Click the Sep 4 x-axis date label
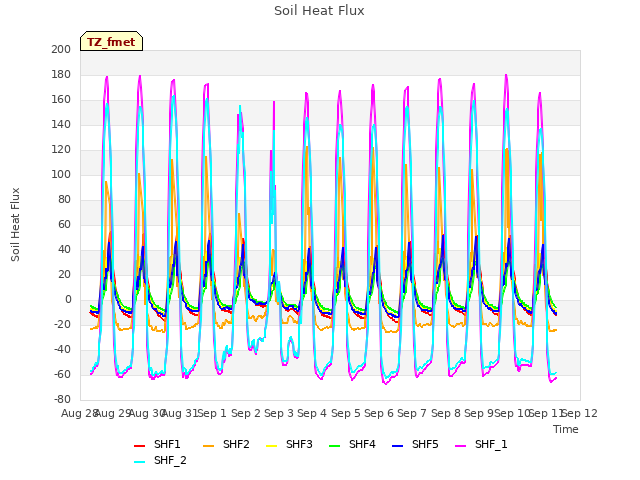 (312, 413)
